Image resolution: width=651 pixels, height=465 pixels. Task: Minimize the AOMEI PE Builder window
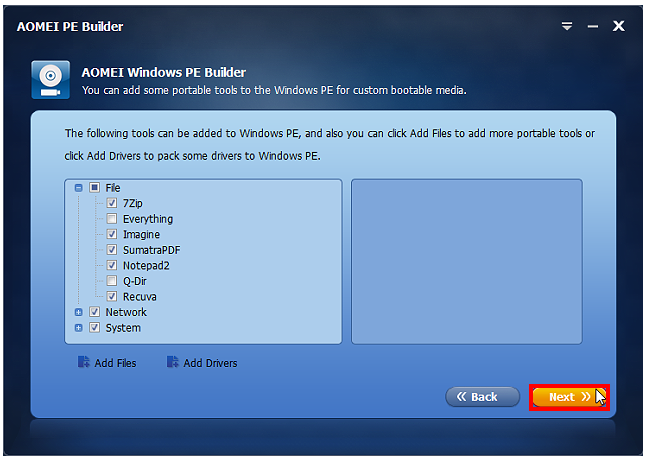click(x=592, y=27)
